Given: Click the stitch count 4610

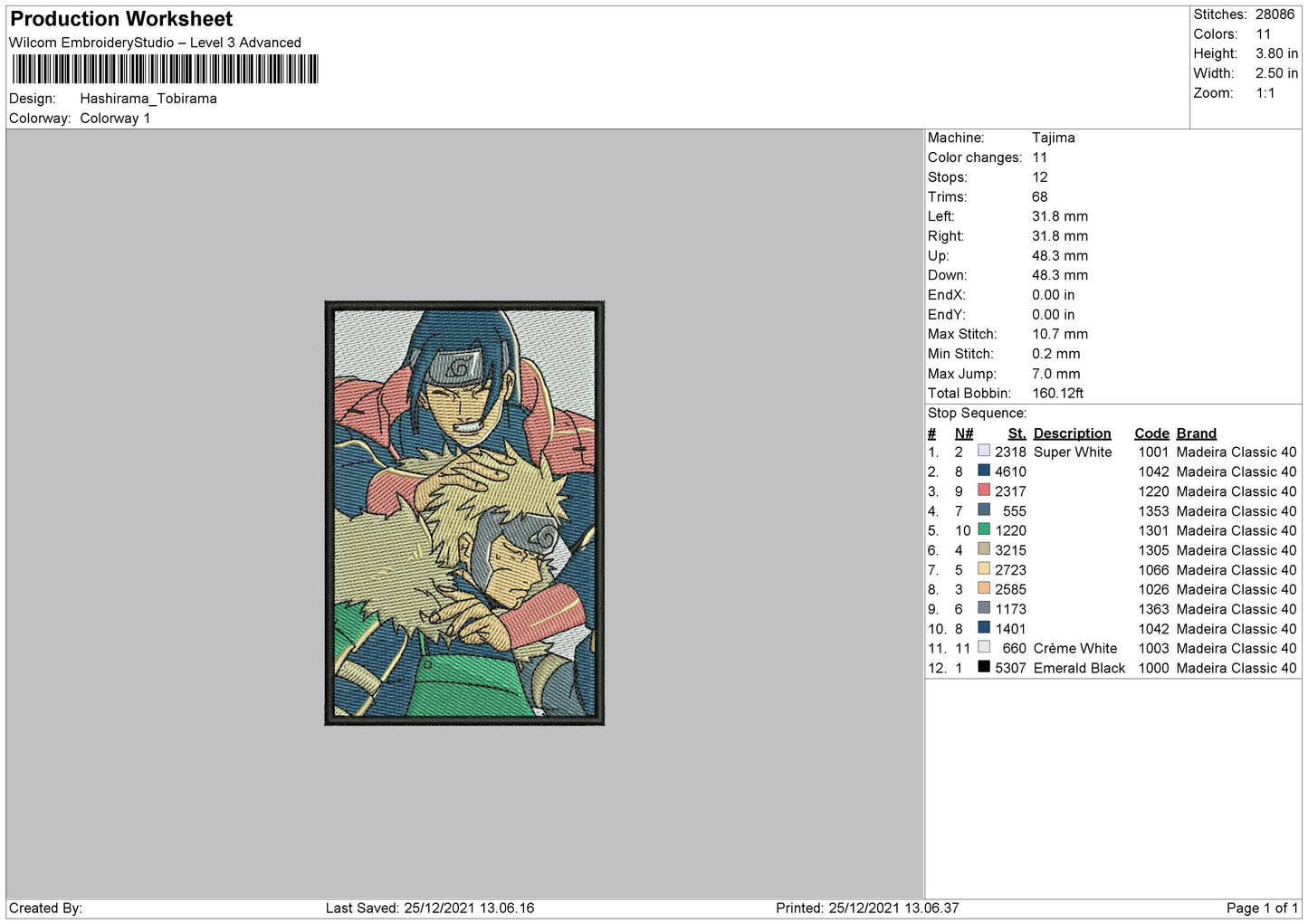Looking at the screenshot, I should tap(1010, 472).
